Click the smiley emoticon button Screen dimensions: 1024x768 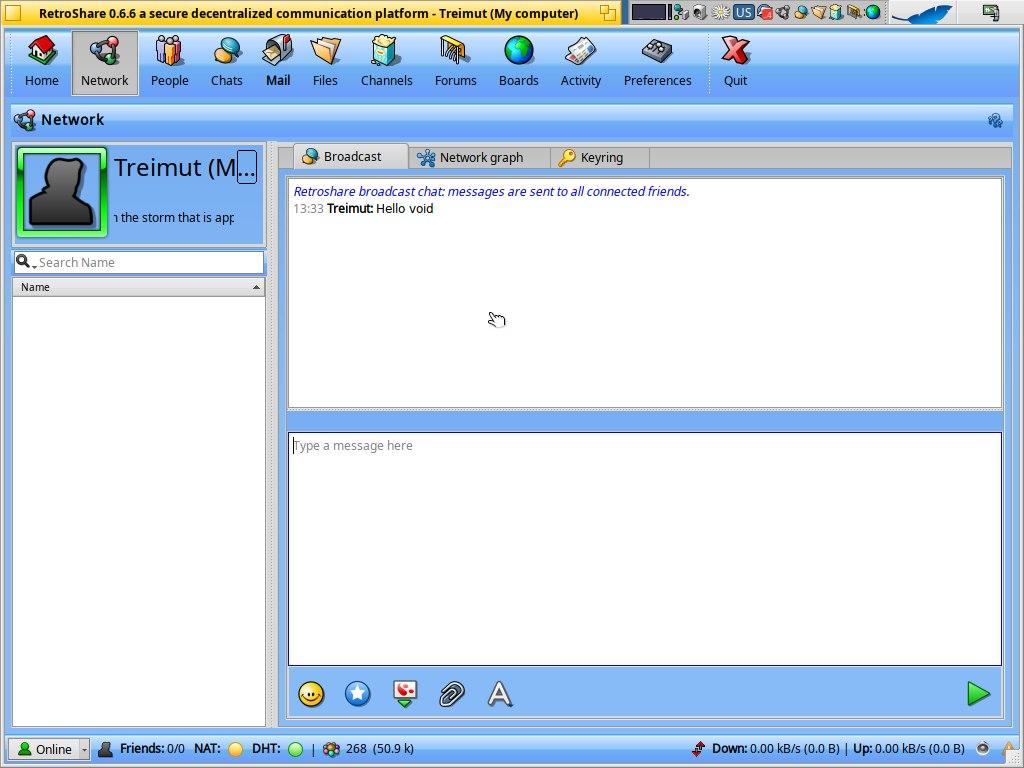point(311,694)
